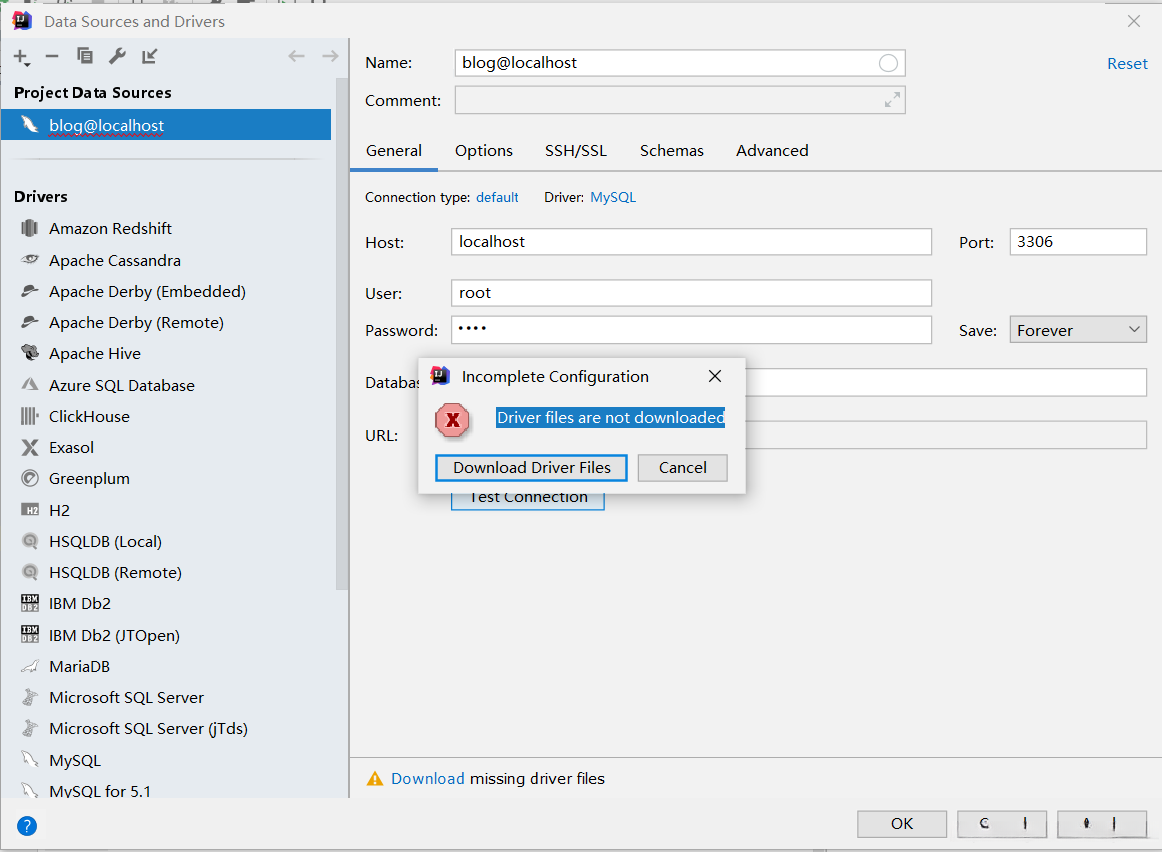Click the Download Driver Files button

(531, 468)
